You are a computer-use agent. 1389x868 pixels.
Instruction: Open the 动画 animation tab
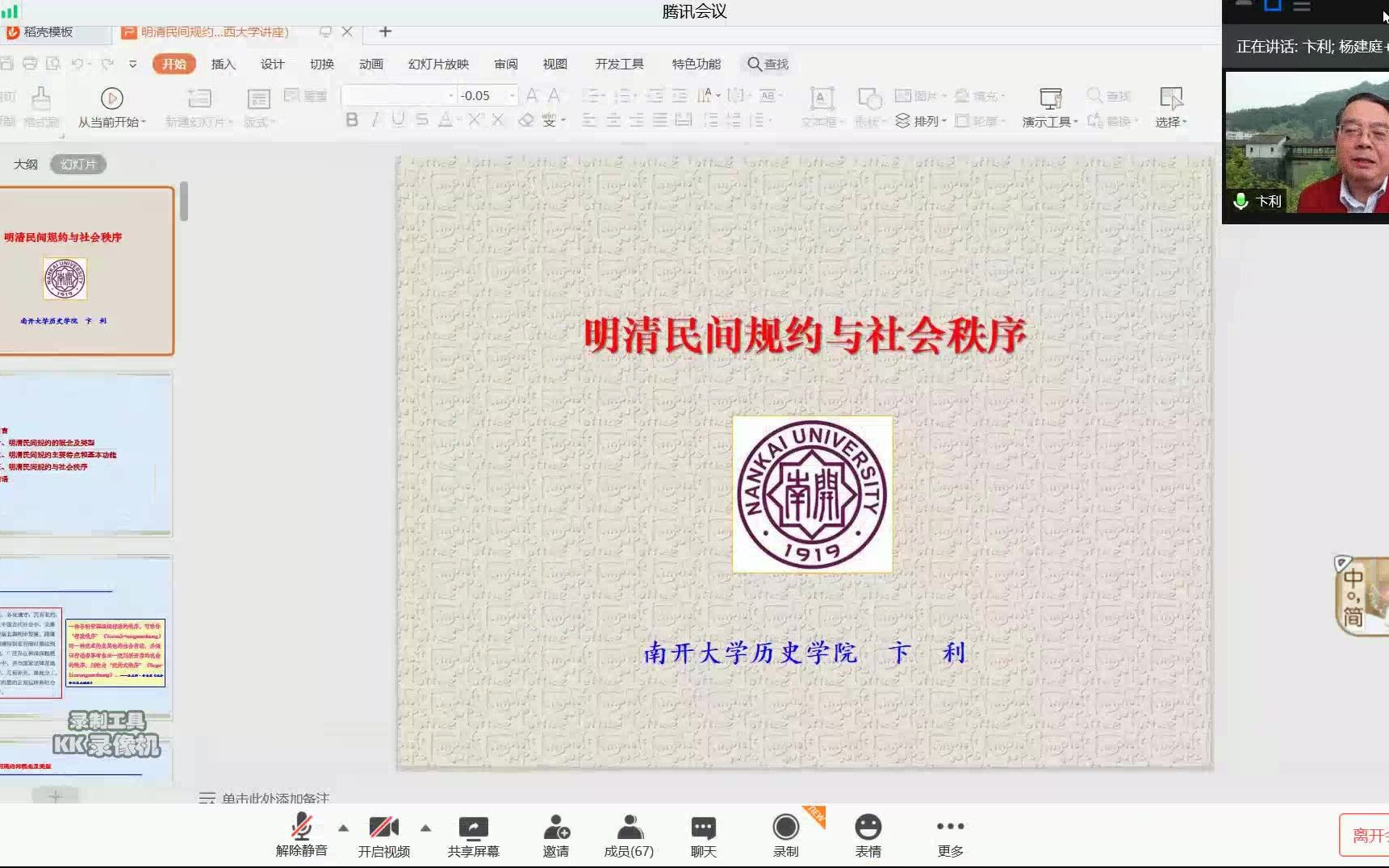[x=371, y=64]
